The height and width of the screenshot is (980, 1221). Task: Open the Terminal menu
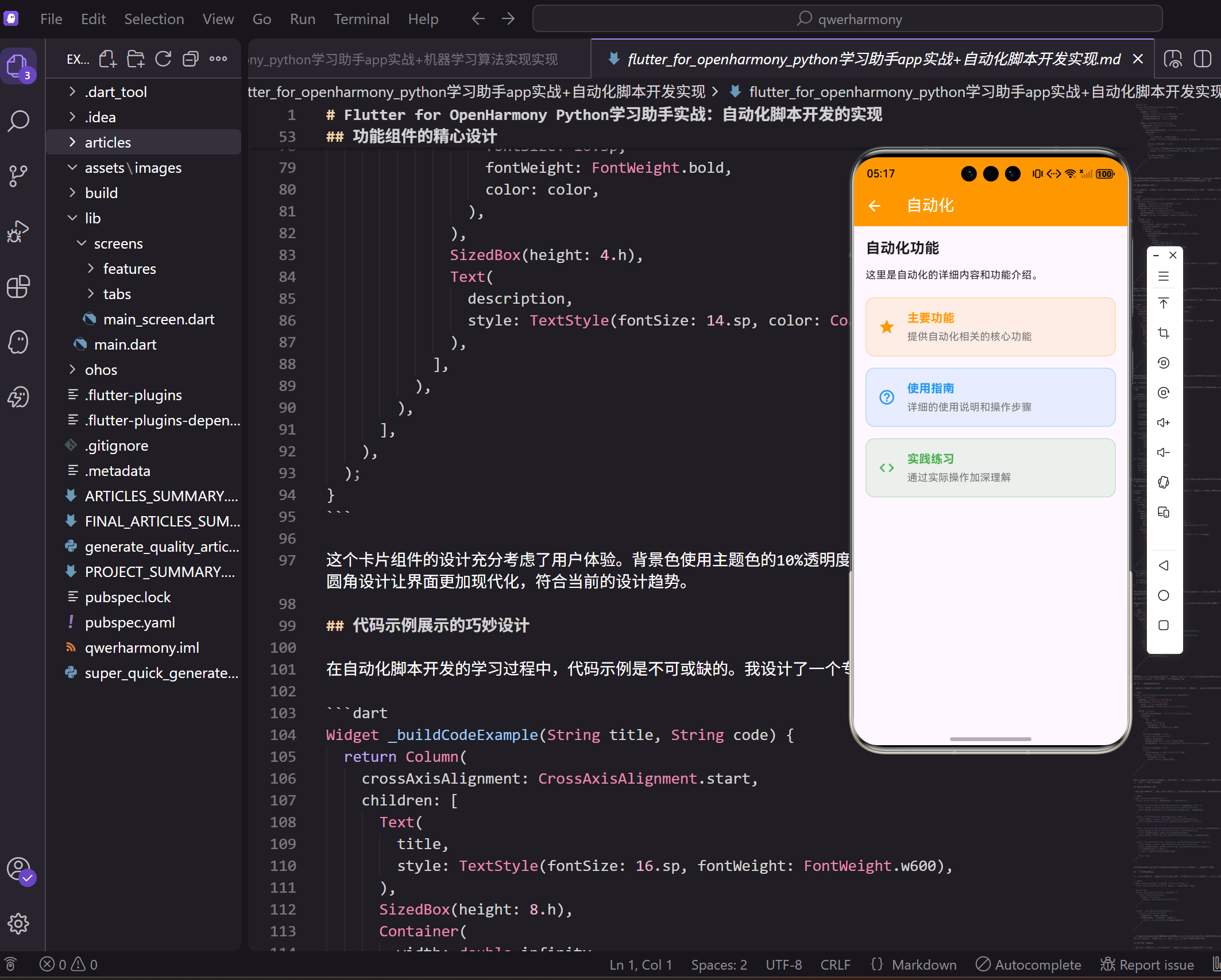coord(361,19)
